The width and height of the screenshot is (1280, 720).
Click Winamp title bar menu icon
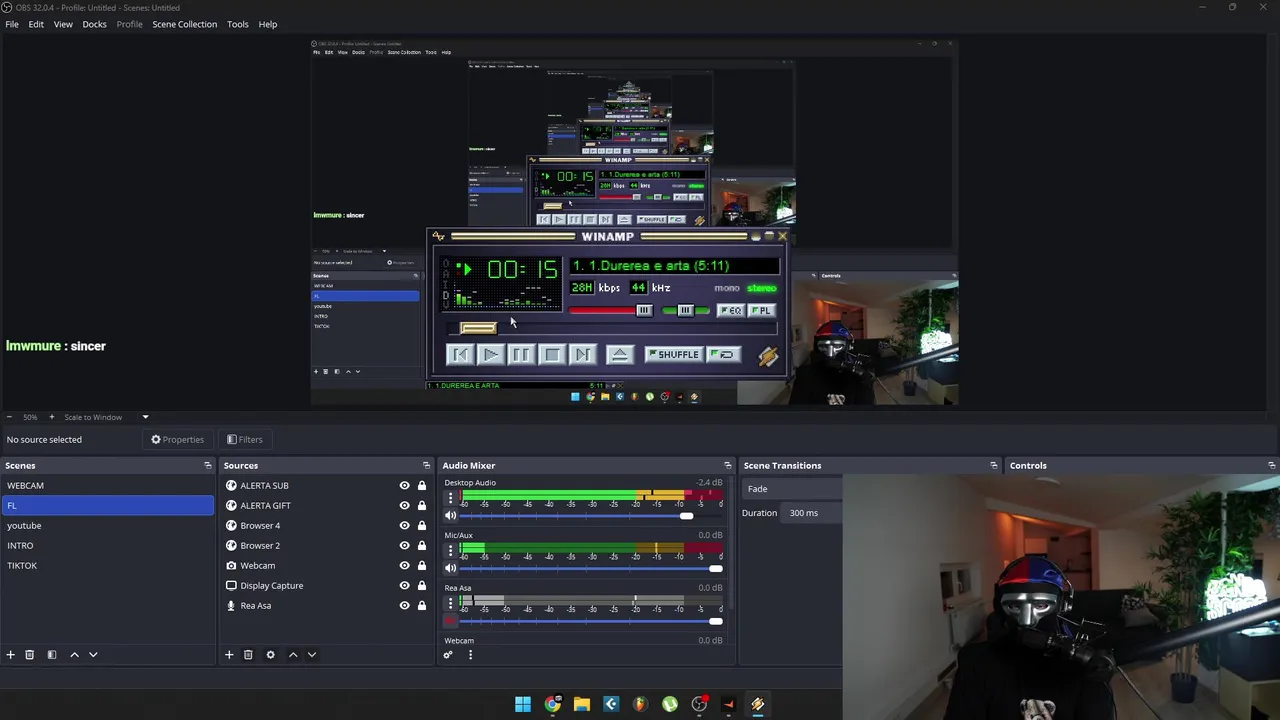(x=438, y=236)
